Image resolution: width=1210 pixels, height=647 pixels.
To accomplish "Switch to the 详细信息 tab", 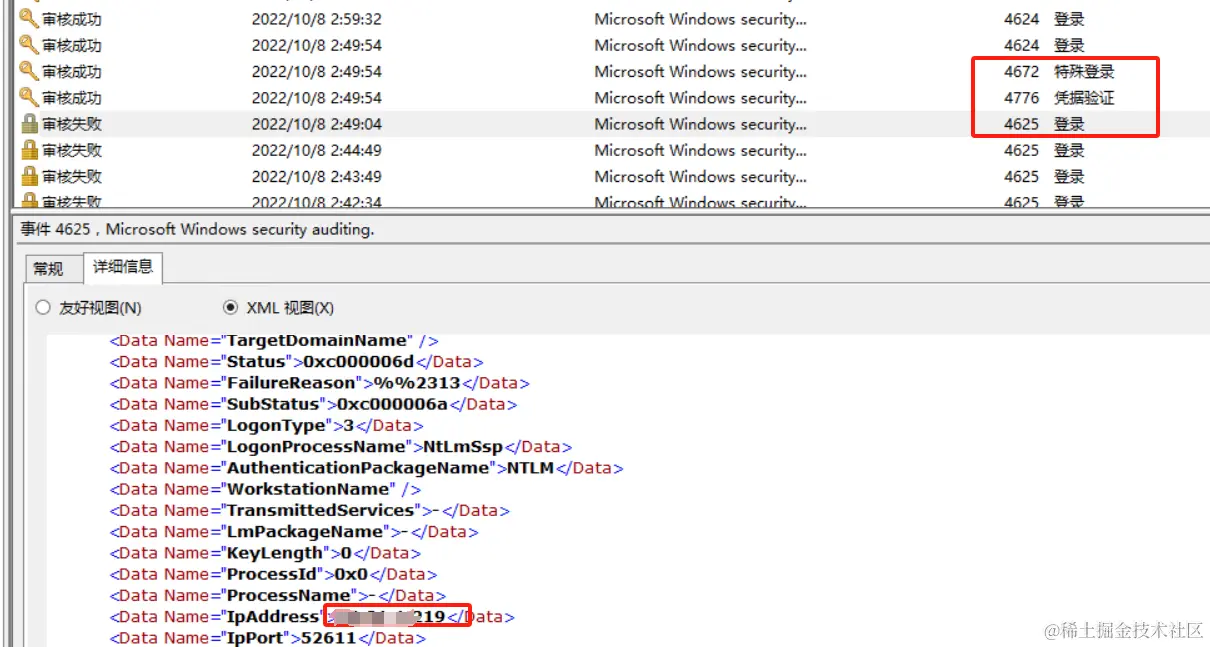I will [x=123, y=267].
